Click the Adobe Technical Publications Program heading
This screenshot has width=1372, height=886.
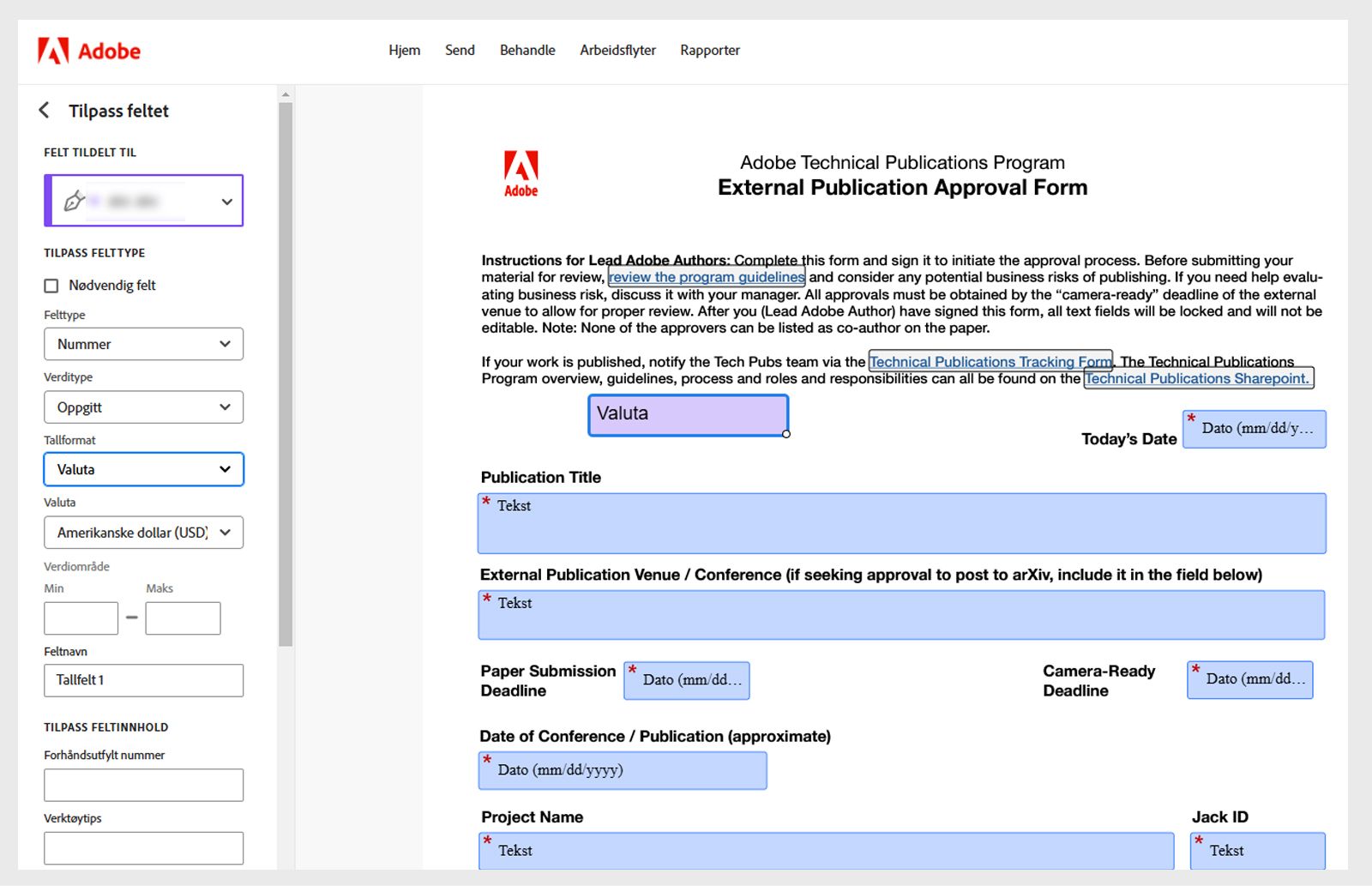coord(903,162)
